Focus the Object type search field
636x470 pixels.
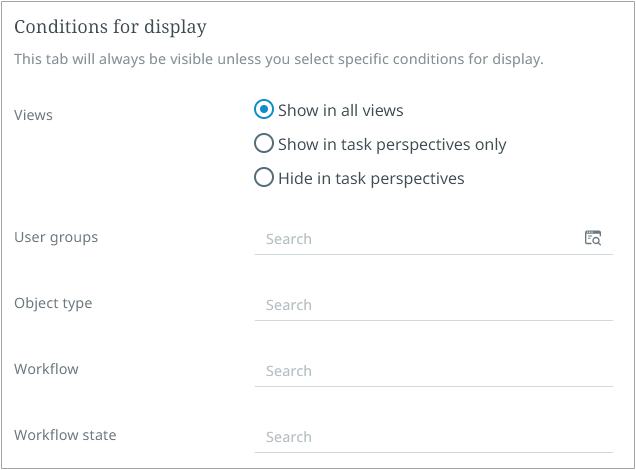click(x=433, y=305)
